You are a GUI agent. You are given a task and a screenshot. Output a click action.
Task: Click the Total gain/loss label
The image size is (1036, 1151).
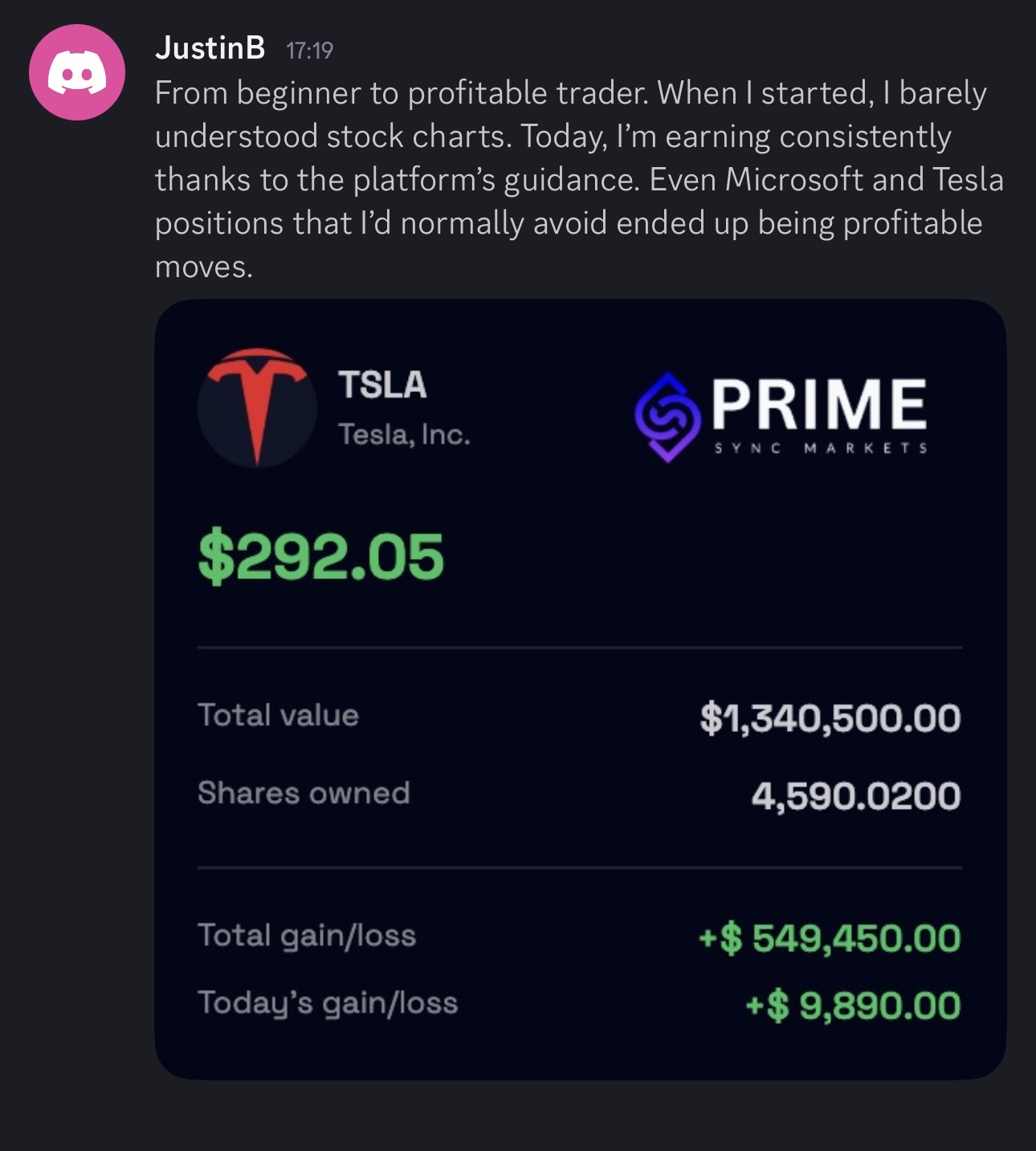[307, 935]
